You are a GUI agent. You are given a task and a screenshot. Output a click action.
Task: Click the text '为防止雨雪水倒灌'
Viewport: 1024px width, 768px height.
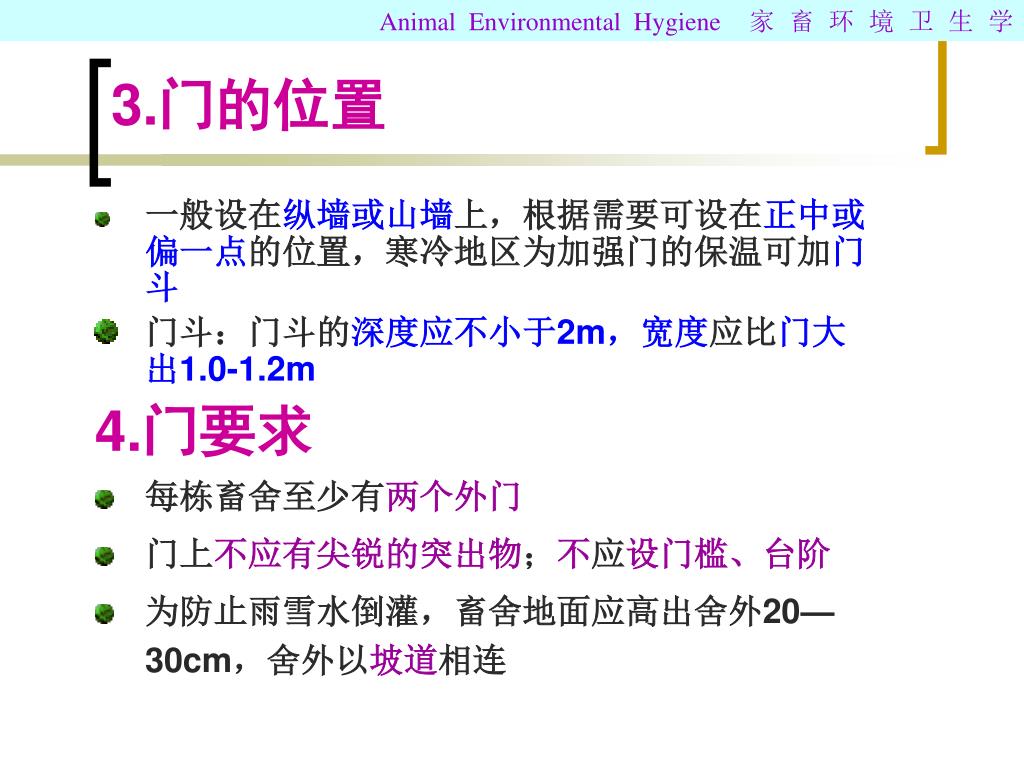(282, 613)
